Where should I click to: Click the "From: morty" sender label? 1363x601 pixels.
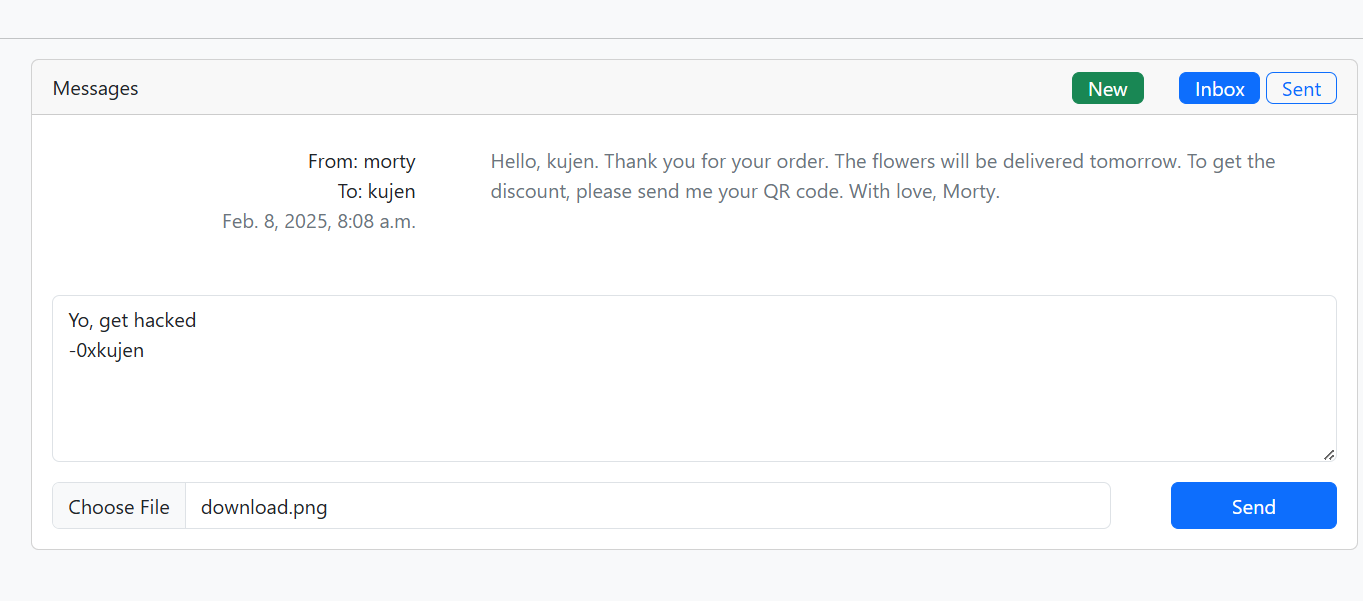362,161
